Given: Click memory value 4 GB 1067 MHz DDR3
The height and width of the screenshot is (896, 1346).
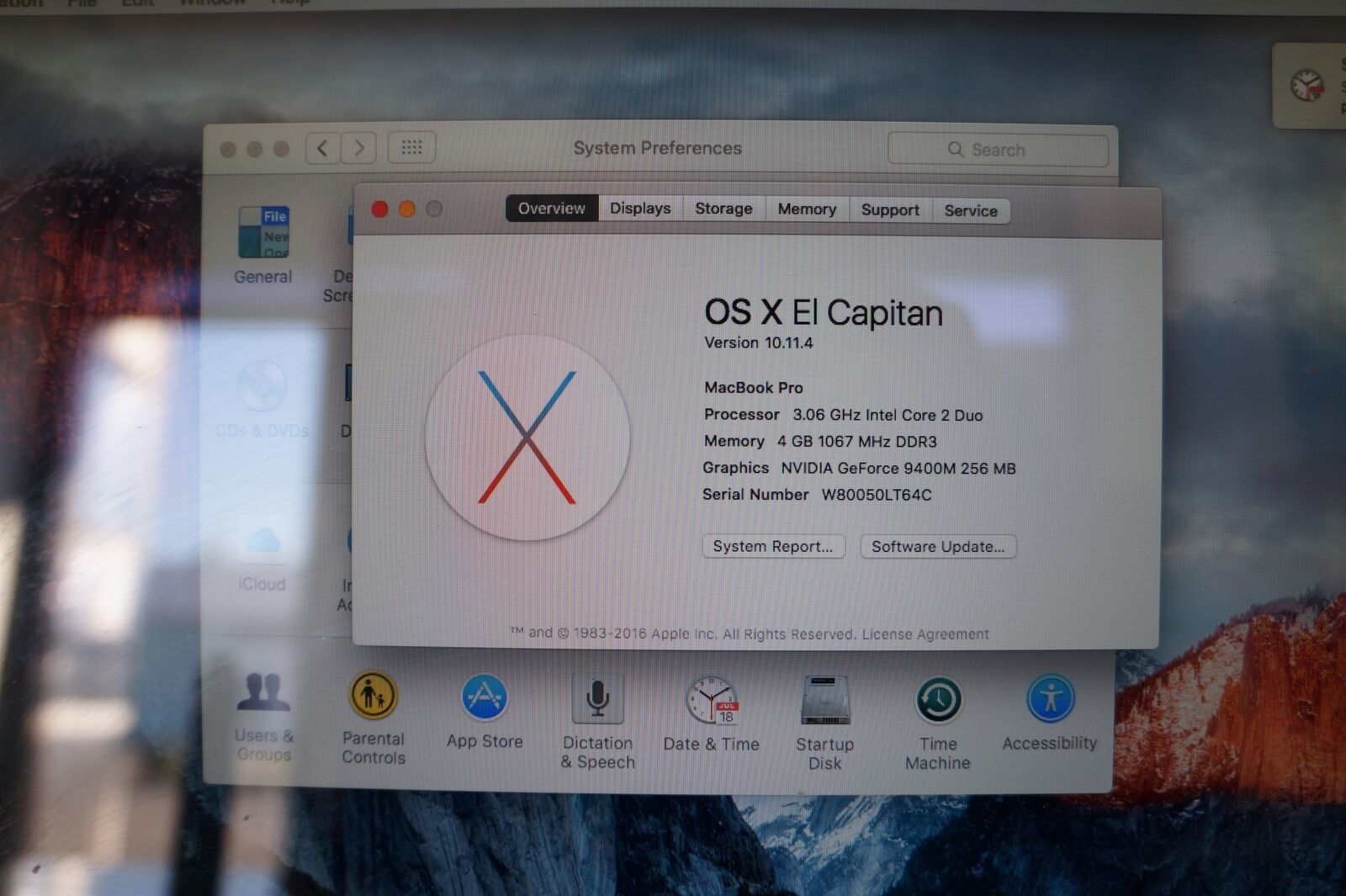Looking at the screenshot, I should pyautogui.click(x=856, y=442).
